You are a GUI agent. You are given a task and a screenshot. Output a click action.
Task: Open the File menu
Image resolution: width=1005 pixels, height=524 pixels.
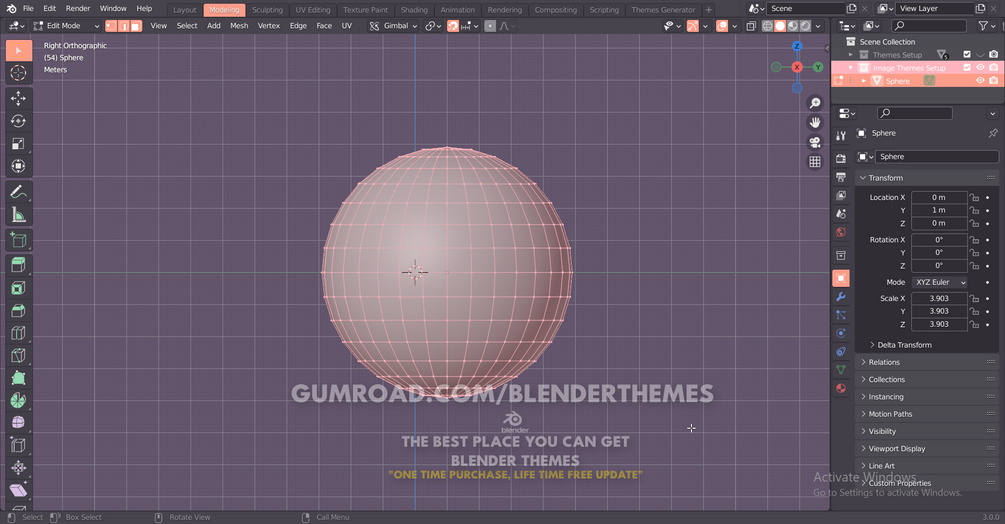click(x=28, y=8)
